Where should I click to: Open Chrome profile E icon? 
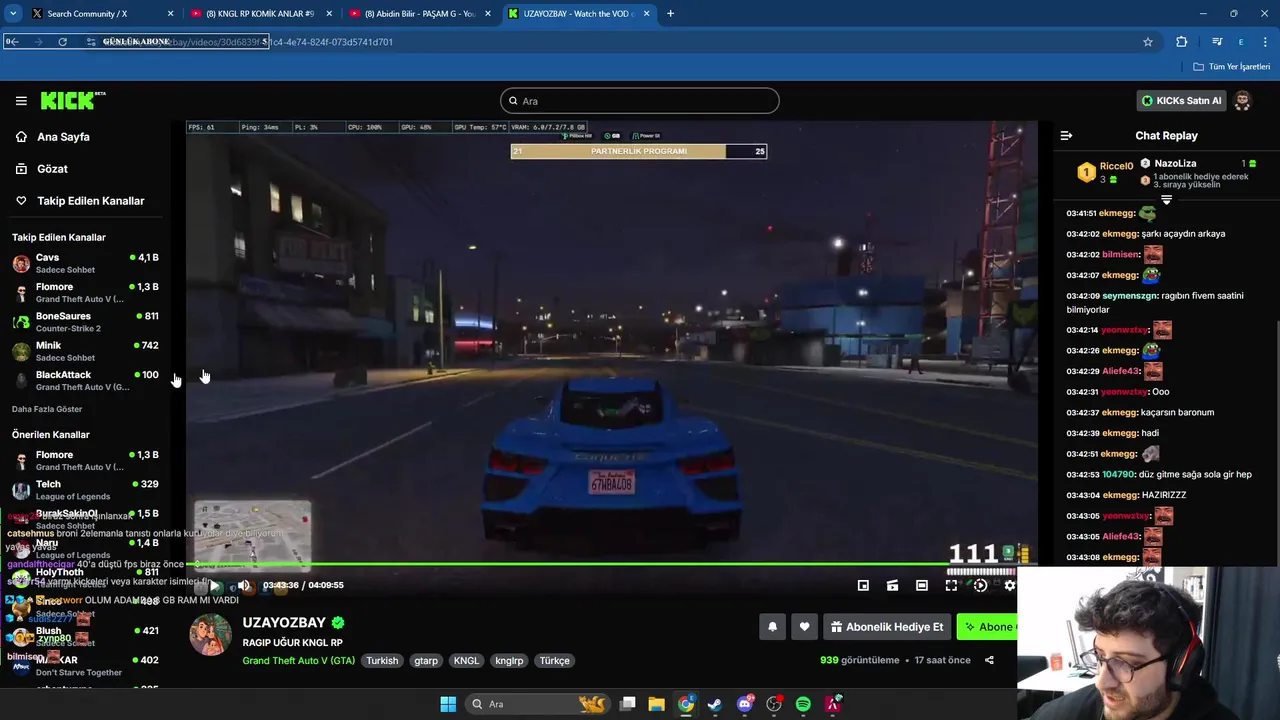coord(1241,42)
